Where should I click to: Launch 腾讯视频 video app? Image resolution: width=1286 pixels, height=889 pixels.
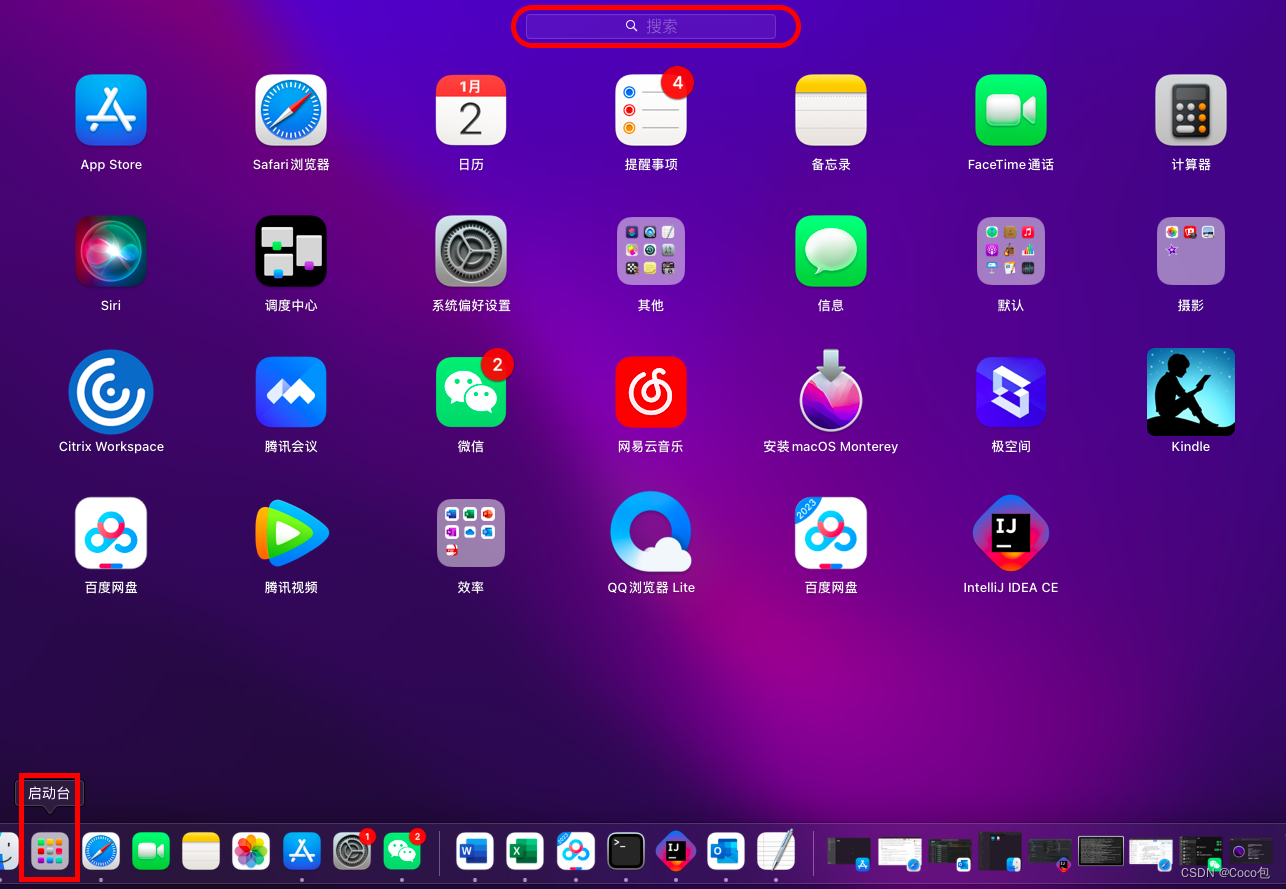tap(291, 533)
